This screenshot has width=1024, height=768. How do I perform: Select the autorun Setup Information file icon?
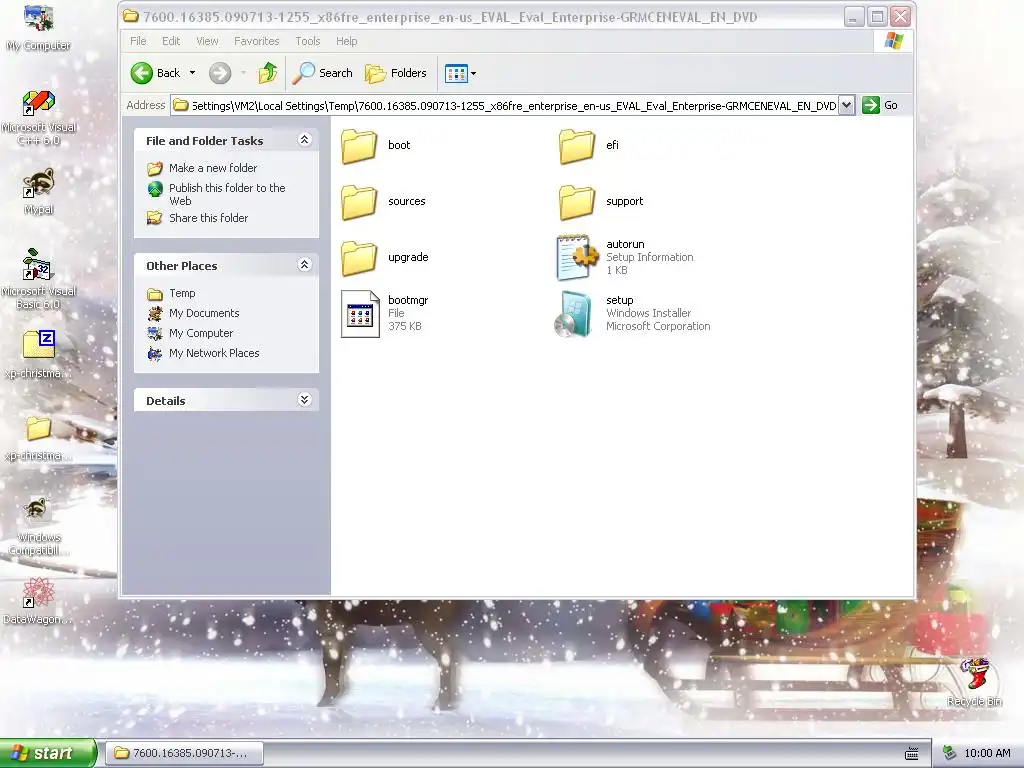(577, 257)
